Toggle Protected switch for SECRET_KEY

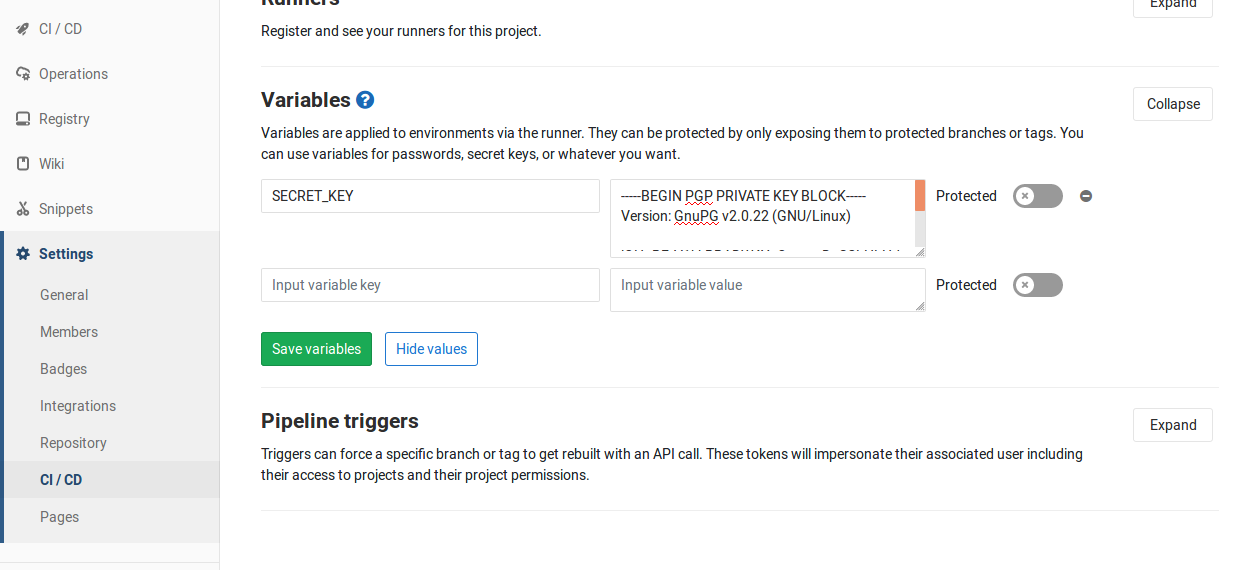[1037, 196]
